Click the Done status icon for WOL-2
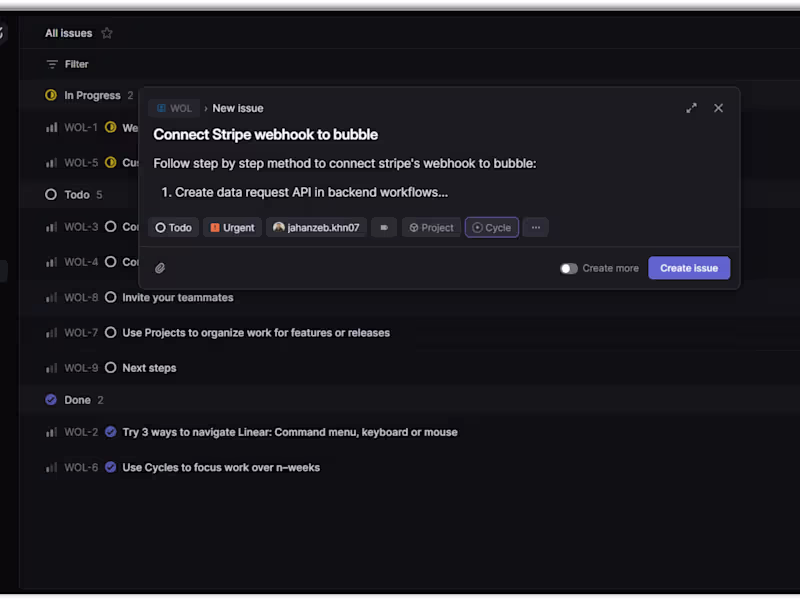Image resolution: width=800 pixels, height=600 pixels. (x=111, y=432)
